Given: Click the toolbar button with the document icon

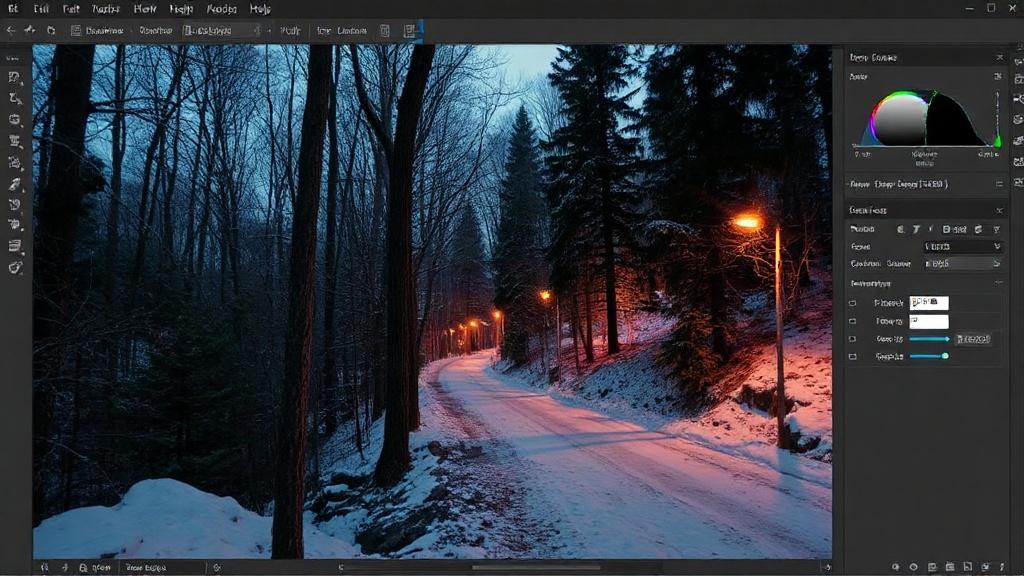Looking at the screenshot, I should 97,31.
